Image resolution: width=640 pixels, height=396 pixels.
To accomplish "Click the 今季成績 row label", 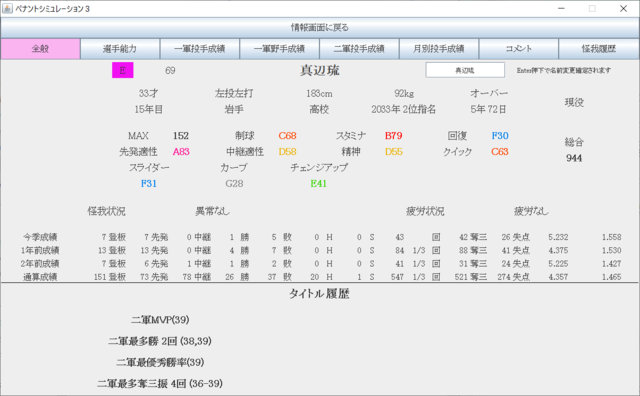I will [40, 237].
